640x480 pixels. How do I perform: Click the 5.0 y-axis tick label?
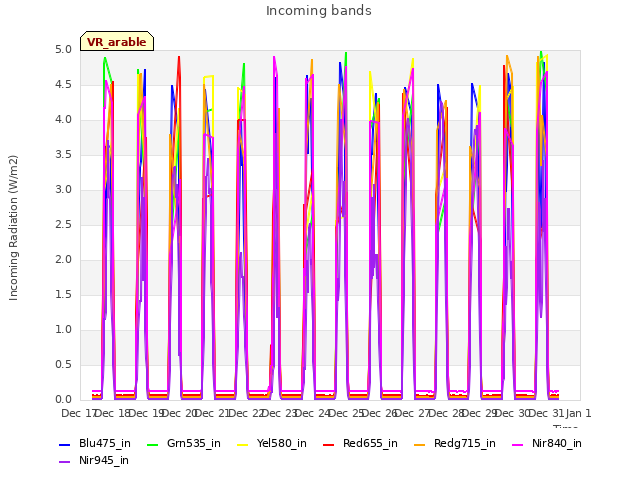63,50
